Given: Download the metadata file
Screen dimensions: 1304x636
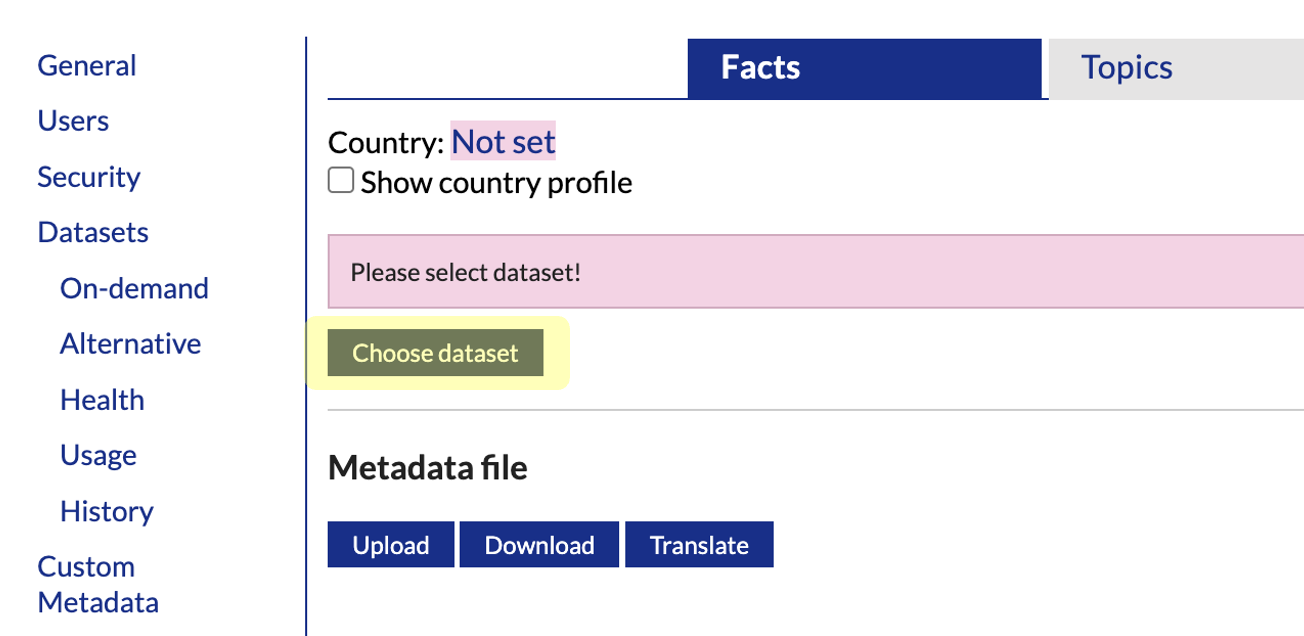Looking at the screenshot, I should pos(539,545).
